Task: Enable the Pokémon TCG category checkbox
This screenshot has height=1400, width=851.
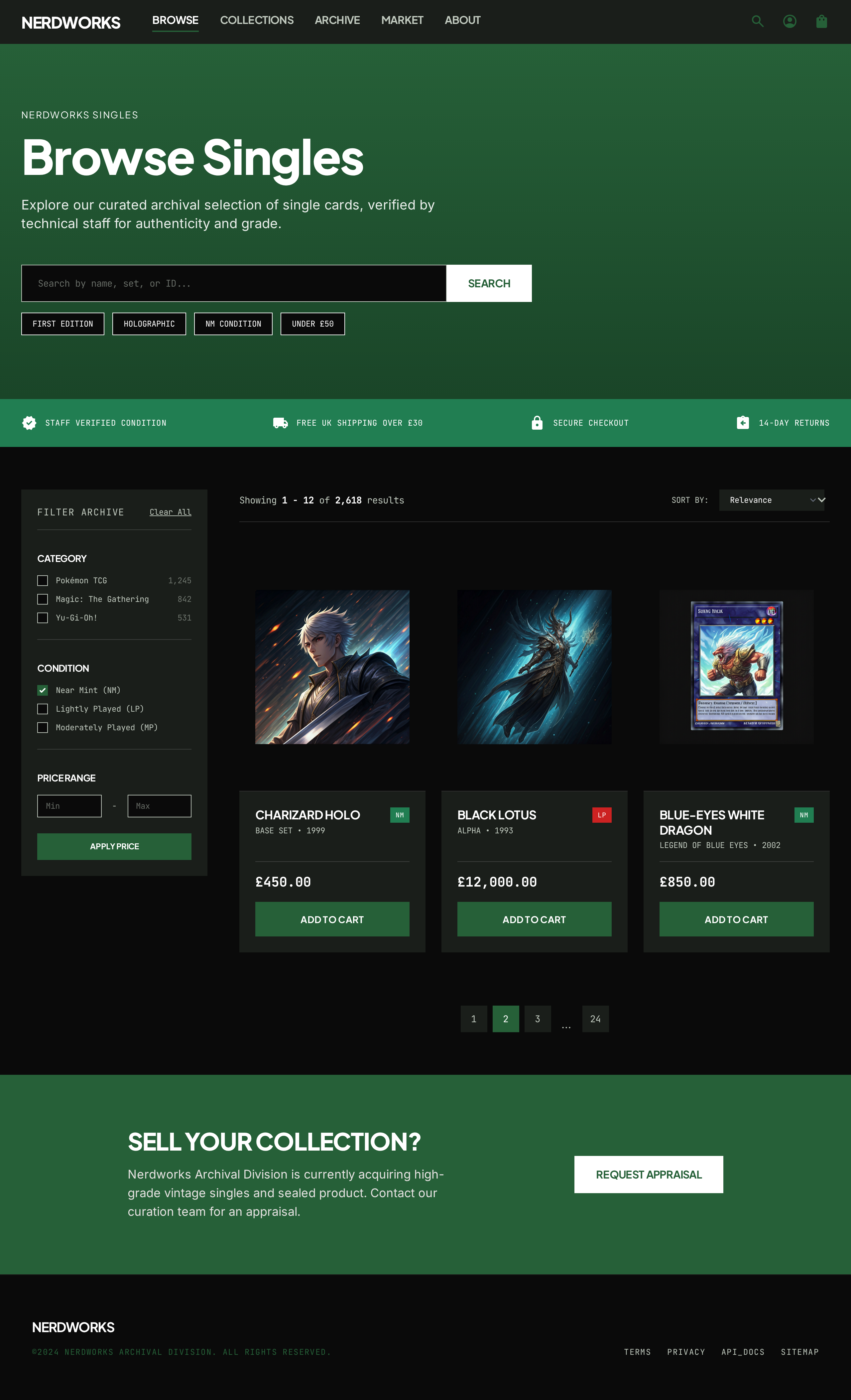Action: coord(43,581)
